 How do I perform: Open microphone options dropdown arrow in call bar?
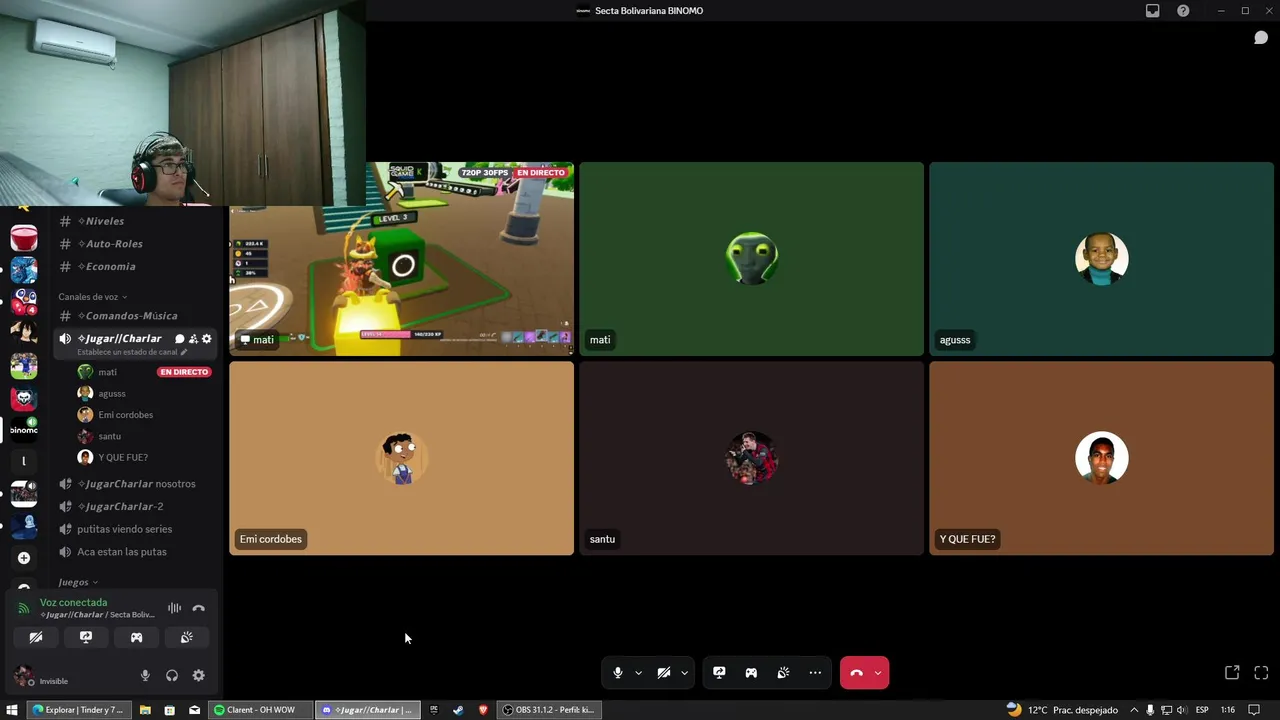tap(638, 673)
